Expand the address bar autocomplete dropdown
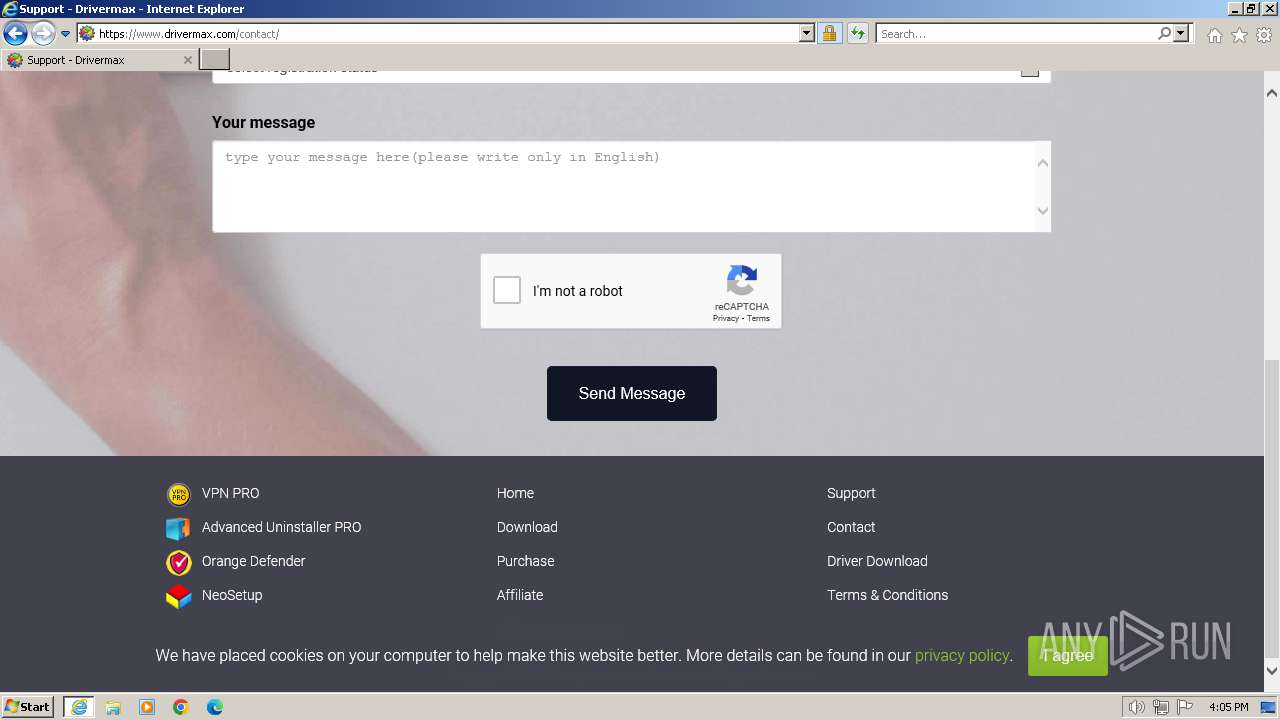 (807, 34)
